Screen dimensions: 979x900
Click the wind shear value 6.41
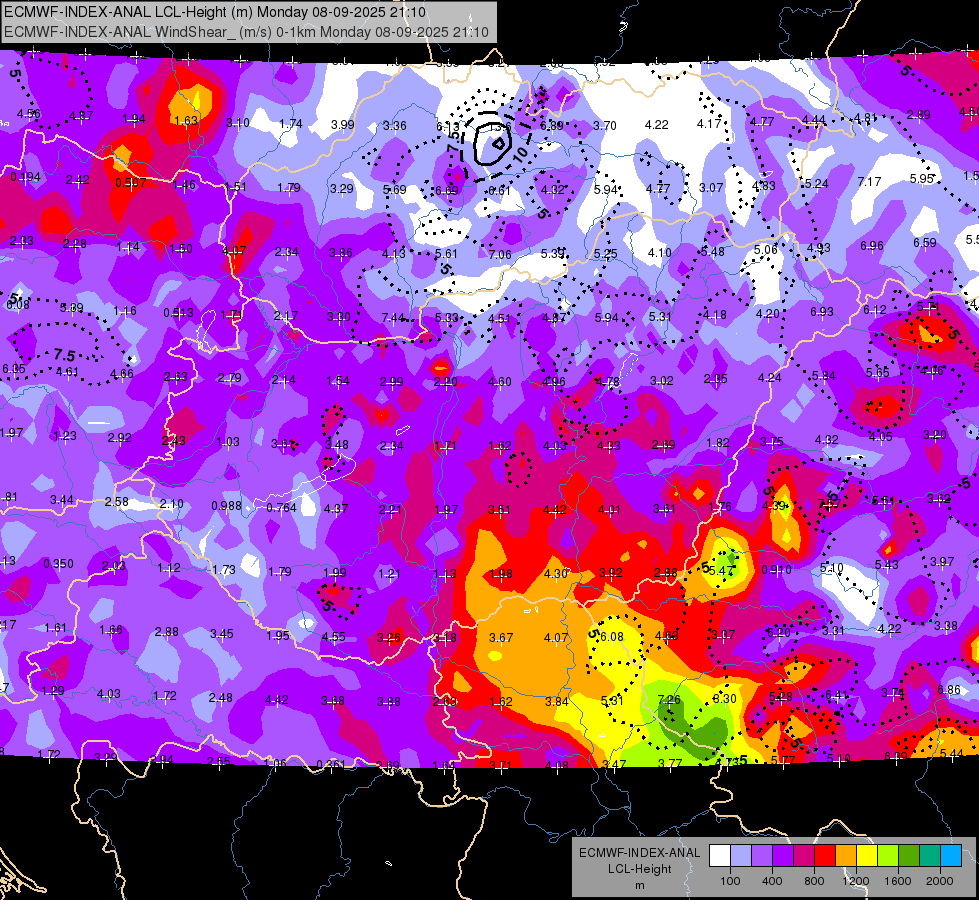click(x=837, y=695)
